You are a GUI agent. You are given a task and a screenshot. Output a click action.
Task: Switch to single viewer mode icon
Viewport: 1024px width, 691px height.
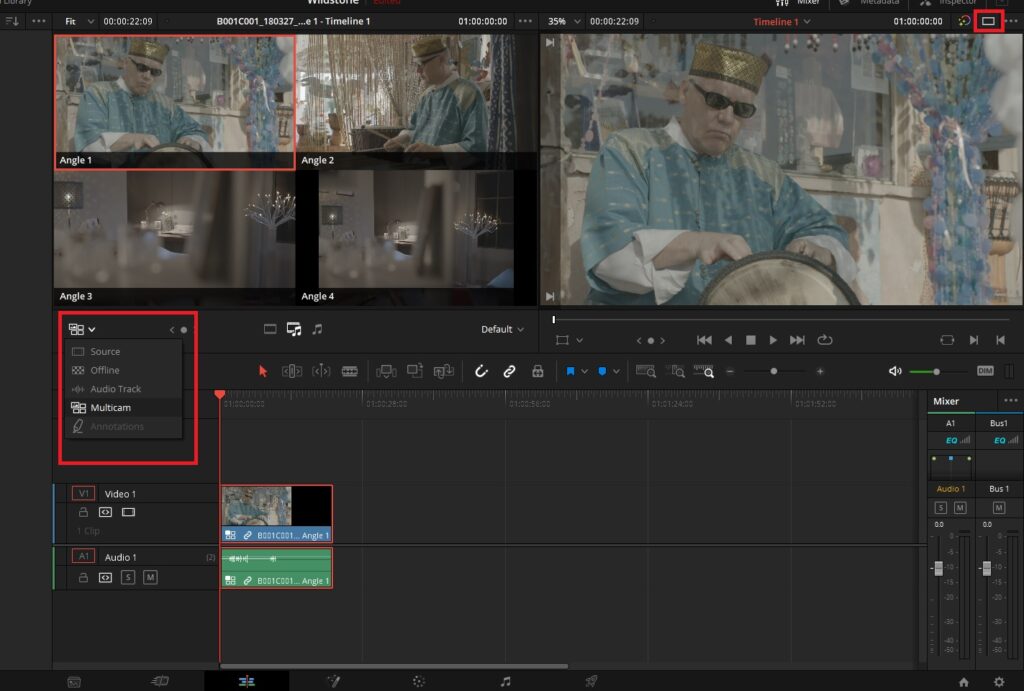click(988, 21)
